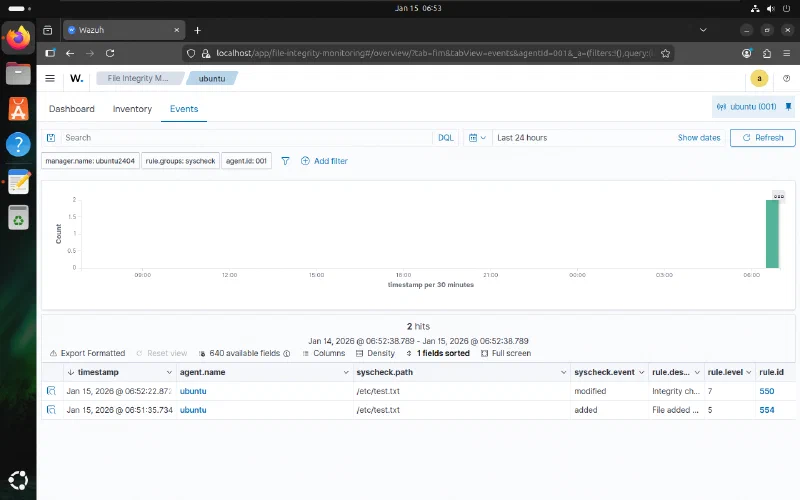The height and width of the screenshot is (500, 800).
Task: Open Ubuntu App Center from the dock
Action: (x=18, y=109)
